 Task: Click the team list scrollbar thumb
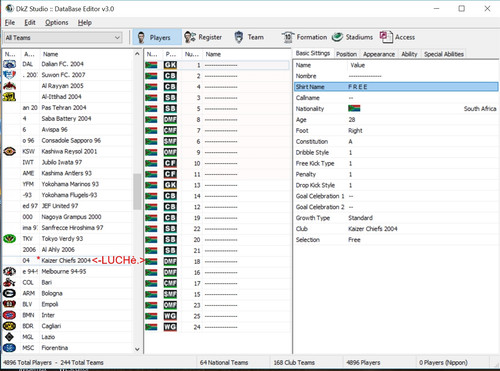point(137,191)
